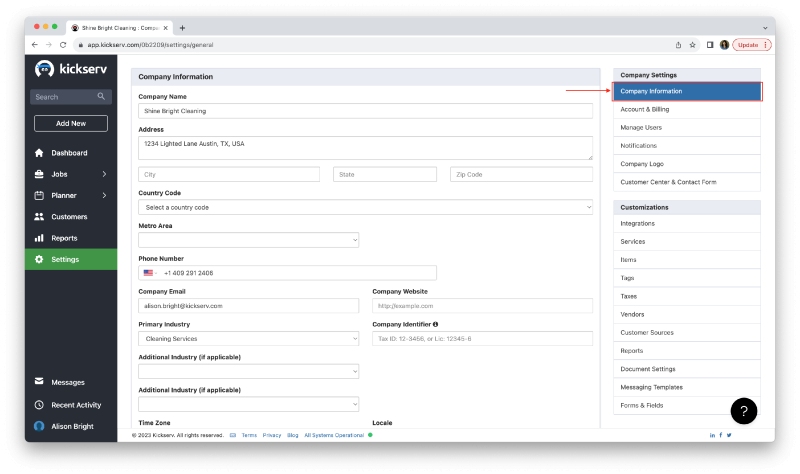The height and width of the screenshot is (474, 800).
Task: Open Dashboard from the sidebar
Action: tap(71, 153)
